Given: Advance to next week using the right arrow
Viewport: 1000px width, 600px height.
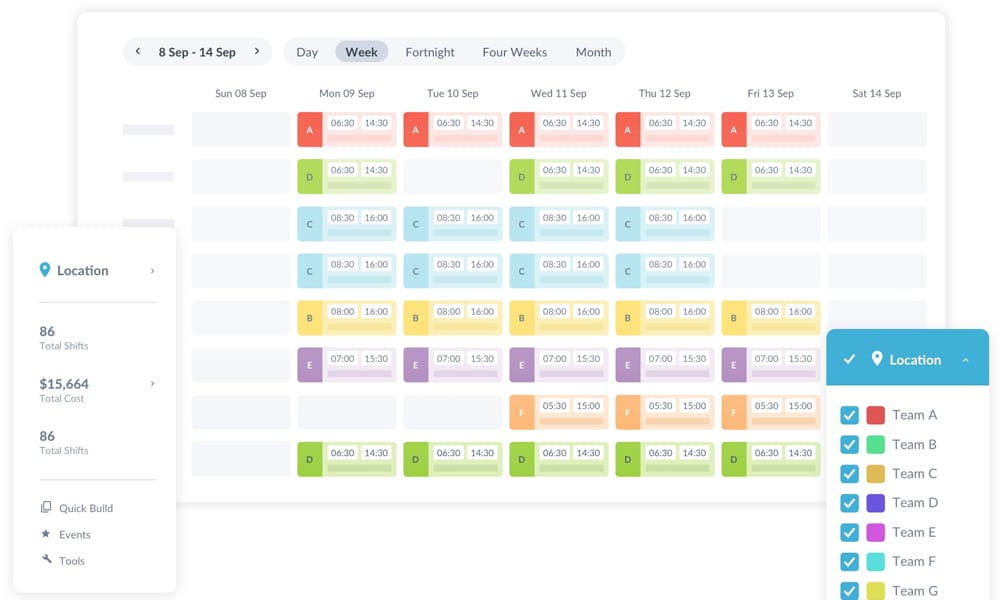Looking at the screenshot, I should [257, 50].
